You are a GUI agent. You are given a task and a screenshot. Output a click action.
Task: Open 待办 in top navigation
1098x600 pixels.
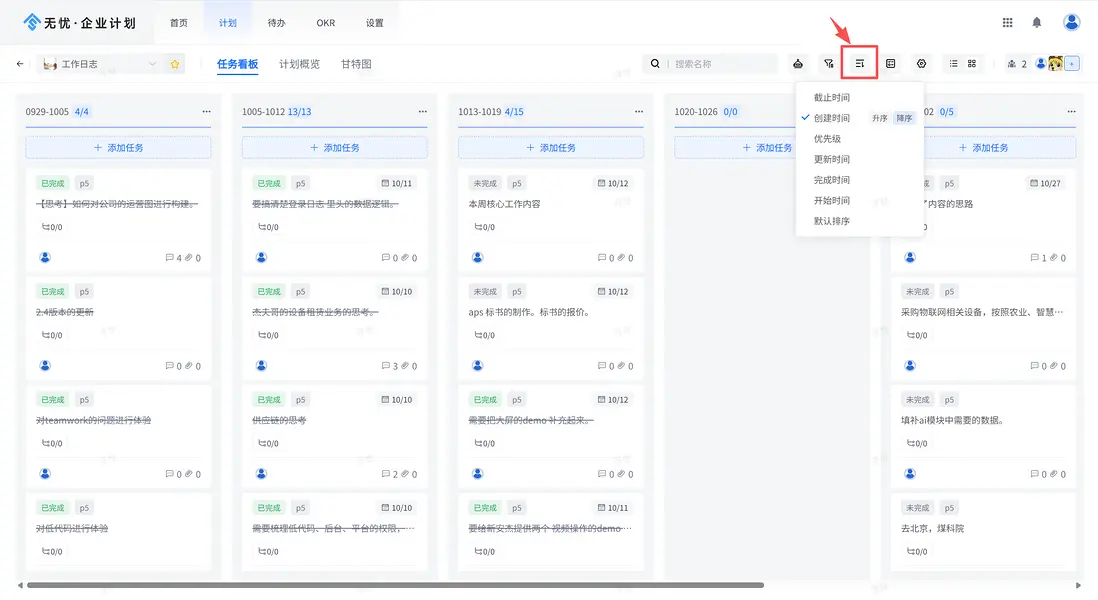pos(277,22)
